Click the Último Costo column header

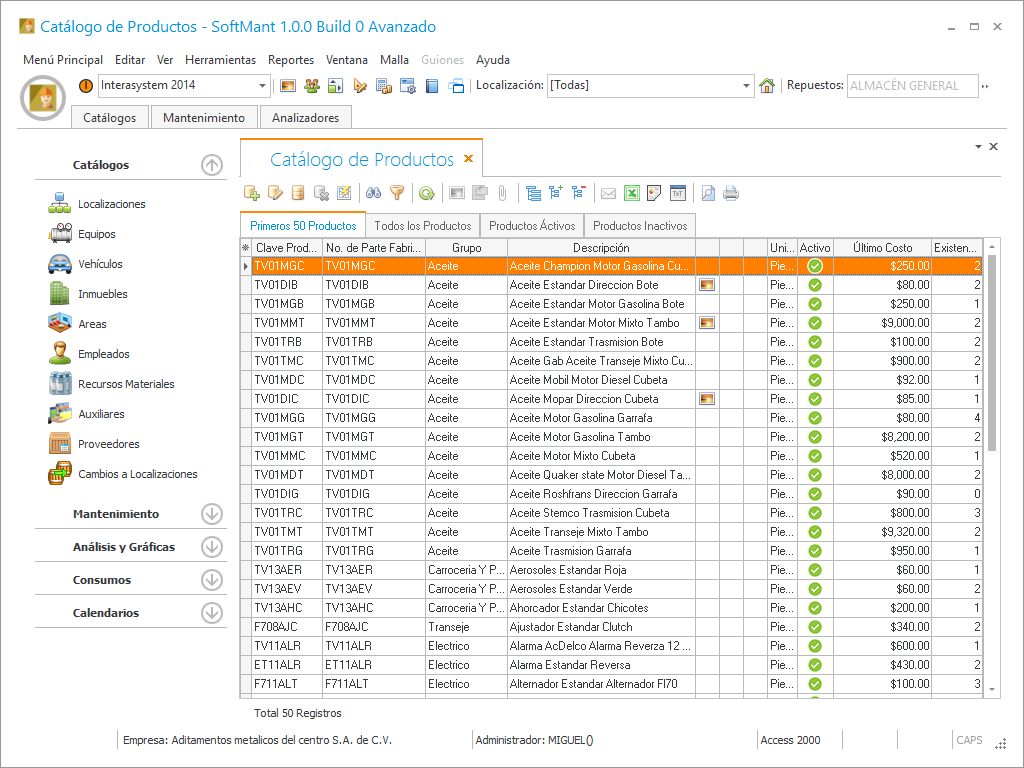click(x=881, y=247)
